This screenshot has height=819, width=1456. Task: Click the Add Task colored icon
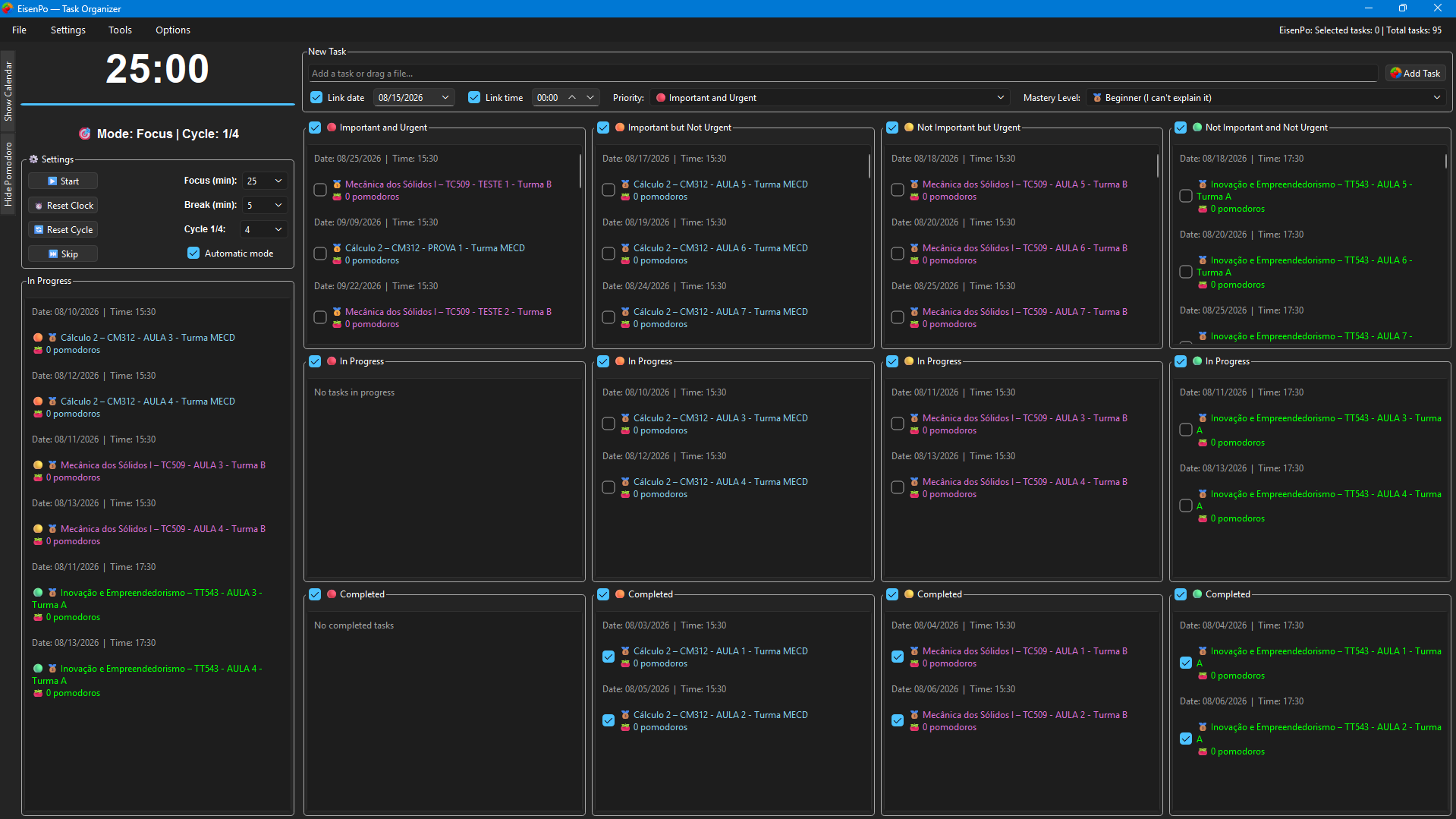pyautogui.click(x=1395, y=74)
